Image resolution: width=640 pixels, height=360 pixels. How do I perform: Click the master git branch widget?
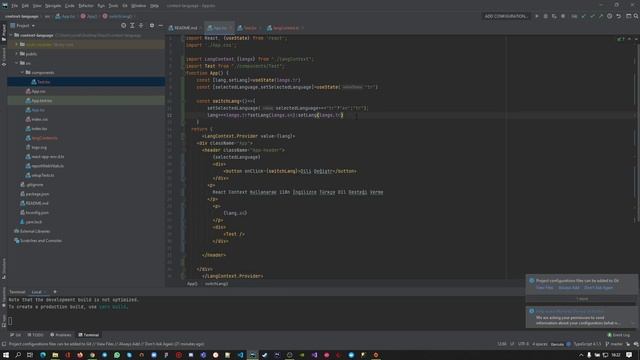[x=614, y=344]
